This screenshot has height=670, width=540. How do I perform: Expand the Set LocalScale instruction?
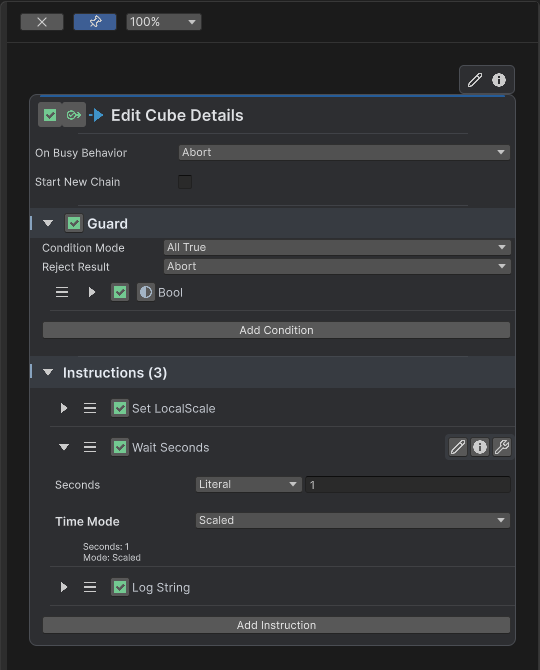(64, 408)
